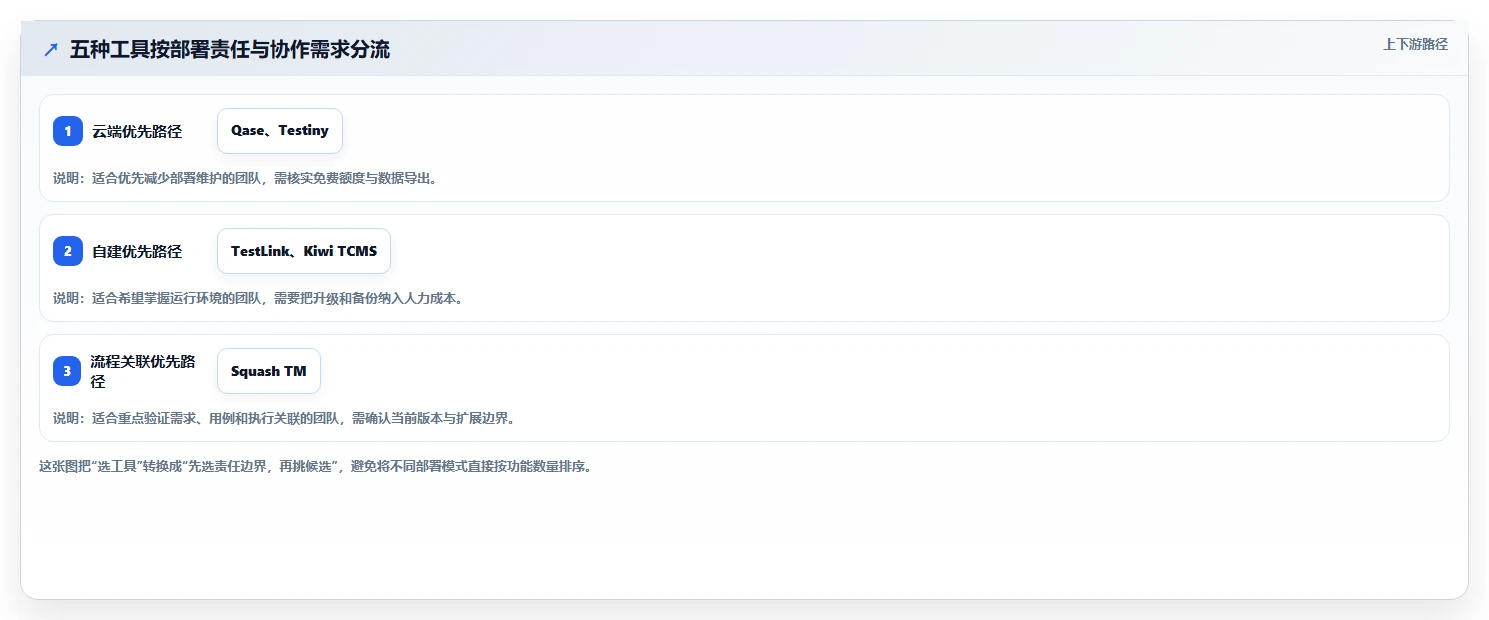Select the Squash TM chip
The image size is (1489, 620).
pyautogui.click(x=269, y=371)
